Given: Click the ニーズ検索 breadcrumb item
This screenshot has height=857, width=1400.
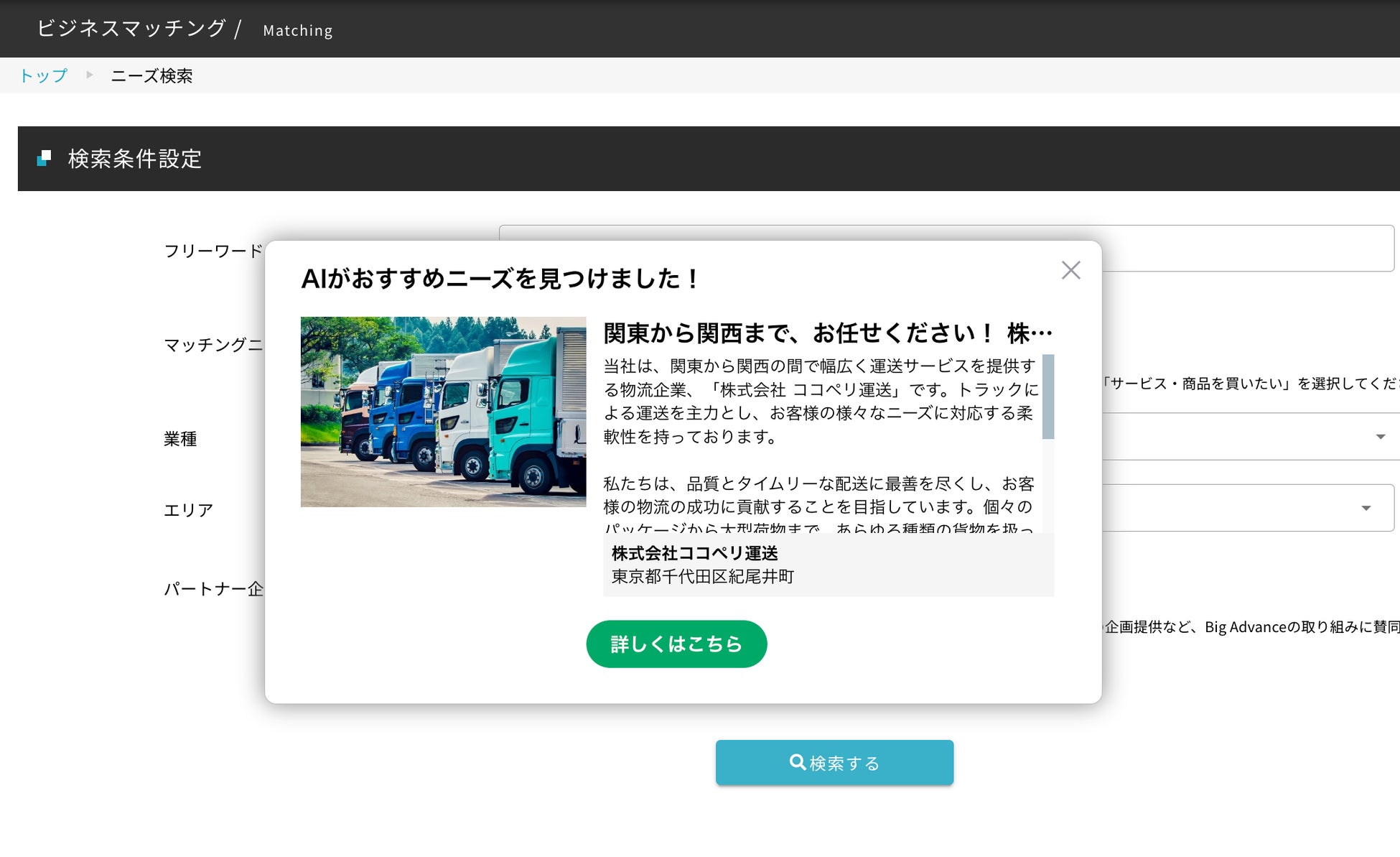Looking at the screenshot, I should (x=151, y=75).
